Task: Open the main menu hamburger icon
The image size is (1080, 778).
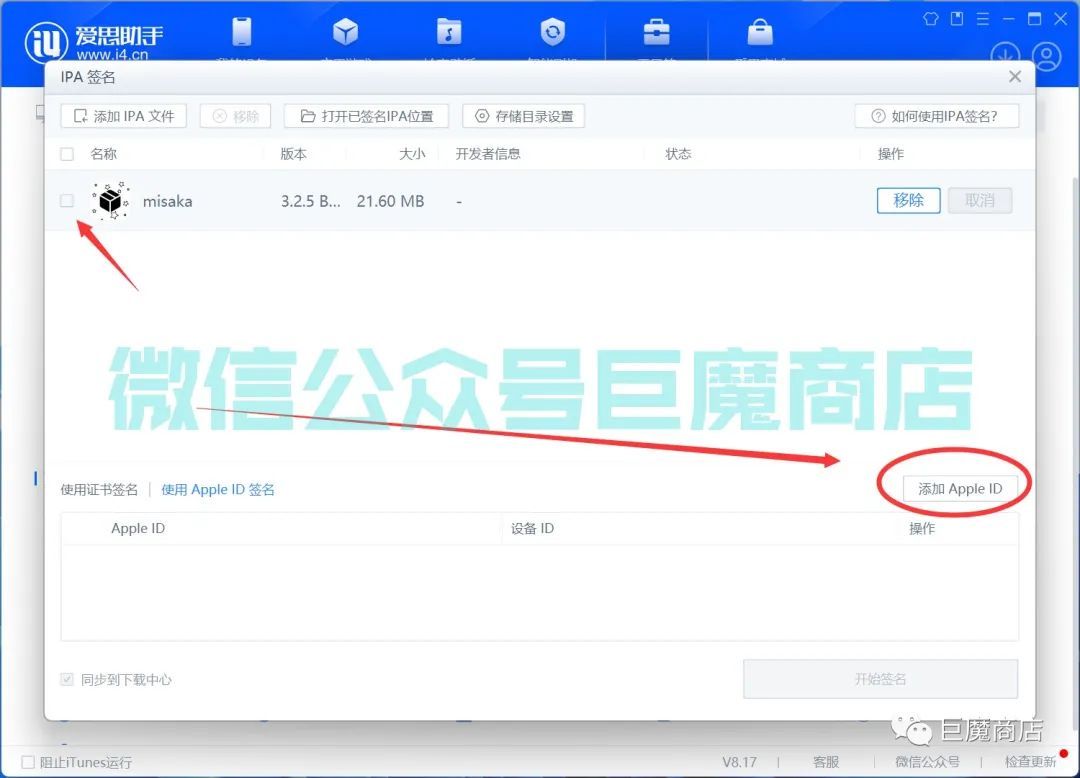Action: coord(983,19)
